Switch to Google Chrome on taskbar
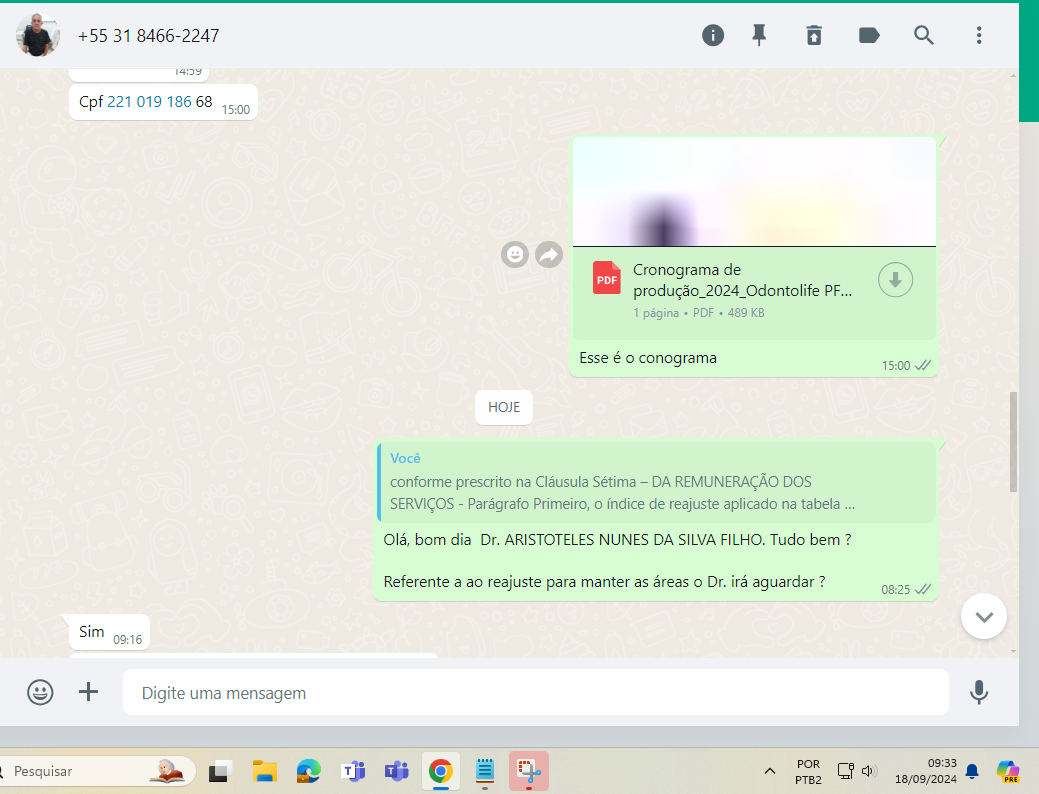Image resolution: width=1039 pixels, height=794 pixels. tap(441, 771)
